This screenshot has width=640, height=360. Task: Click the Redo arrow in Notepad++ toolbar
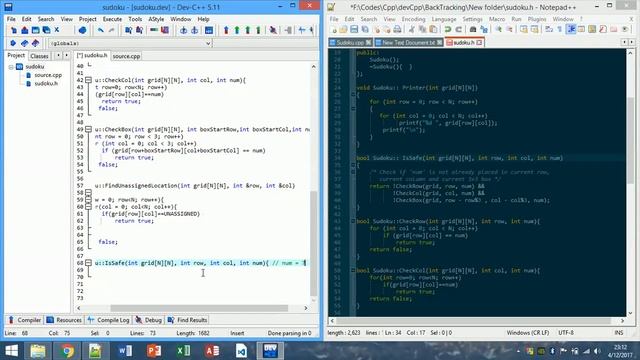pyautogui.click(x=458, y=29)
